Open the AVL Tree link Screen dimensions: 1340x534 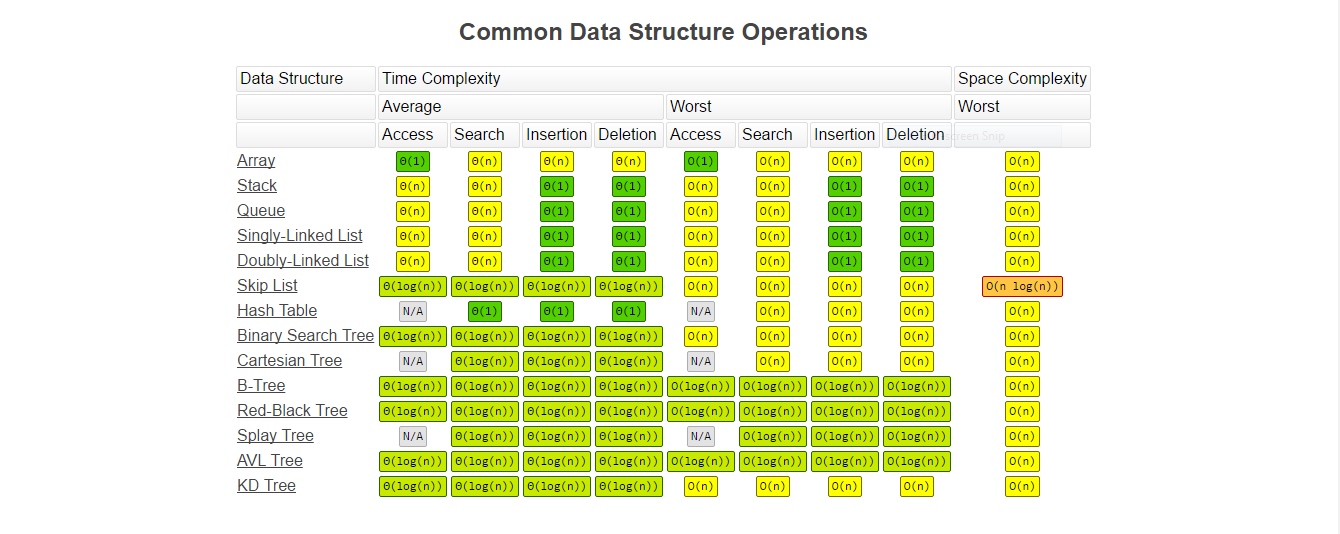[270, 461]
